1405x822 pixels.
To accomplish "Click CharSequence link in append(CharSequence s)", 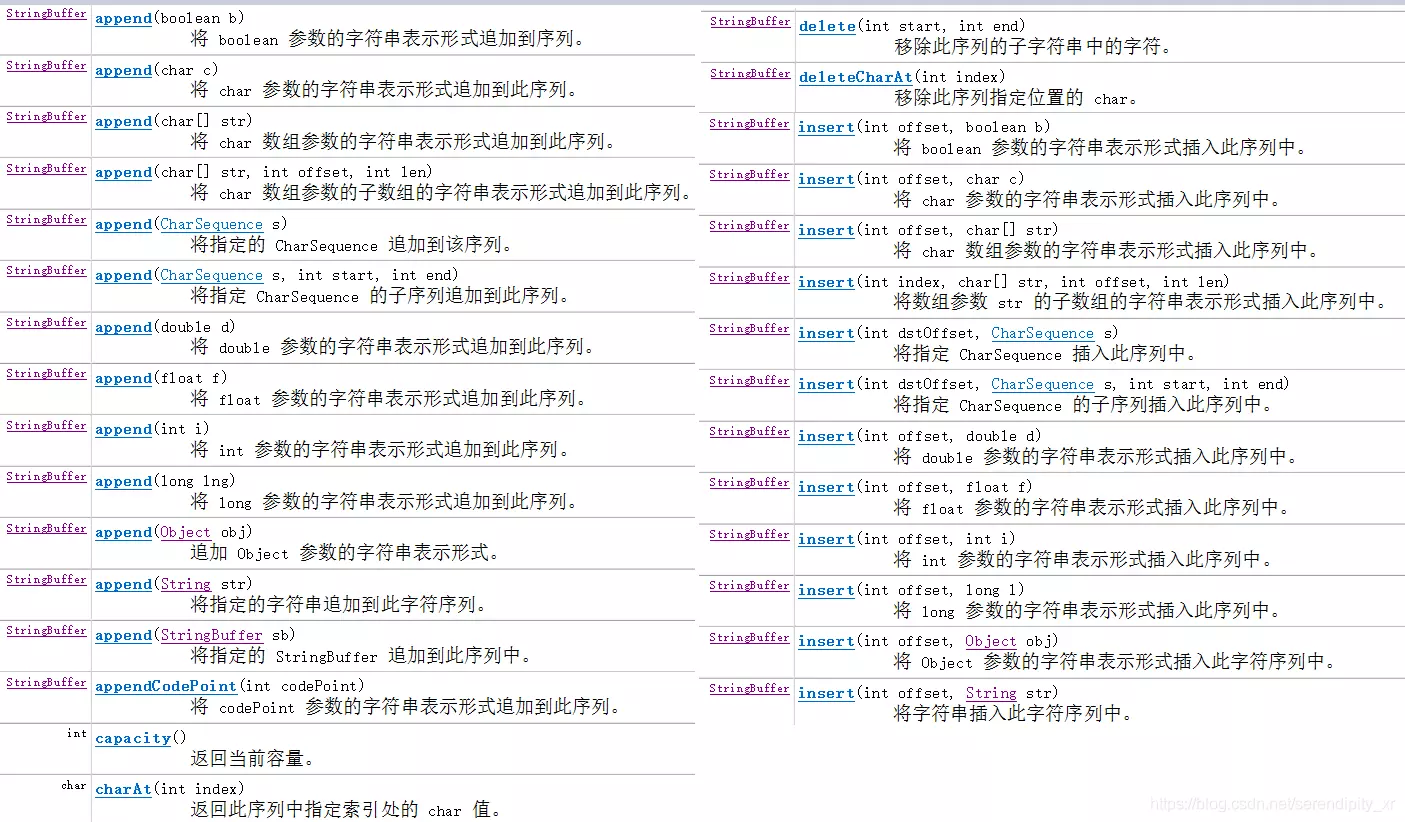I will click(211, 225).
